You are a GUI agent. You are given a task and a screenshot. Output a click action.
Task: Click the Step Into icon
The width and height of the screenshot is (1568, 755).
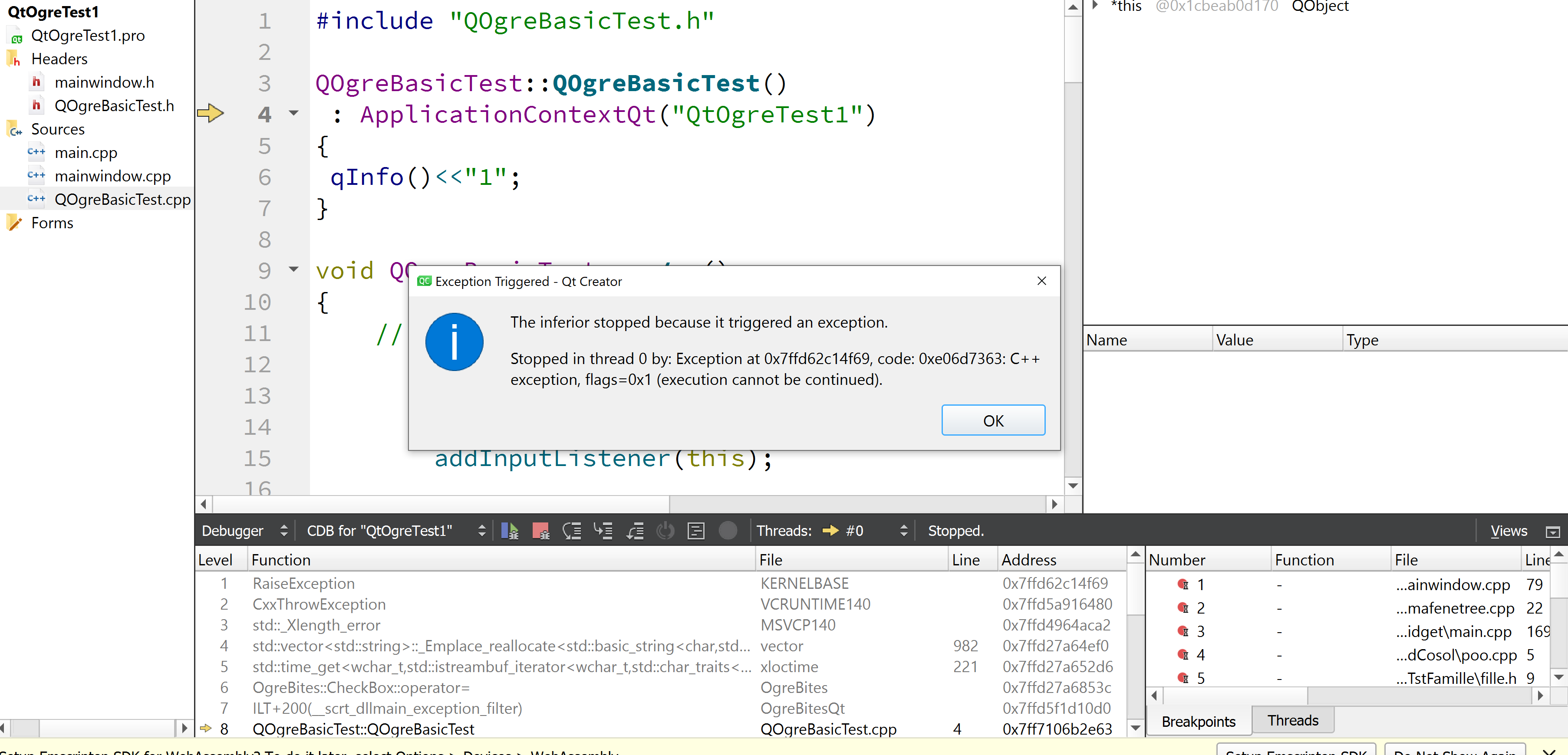(603, 531)
